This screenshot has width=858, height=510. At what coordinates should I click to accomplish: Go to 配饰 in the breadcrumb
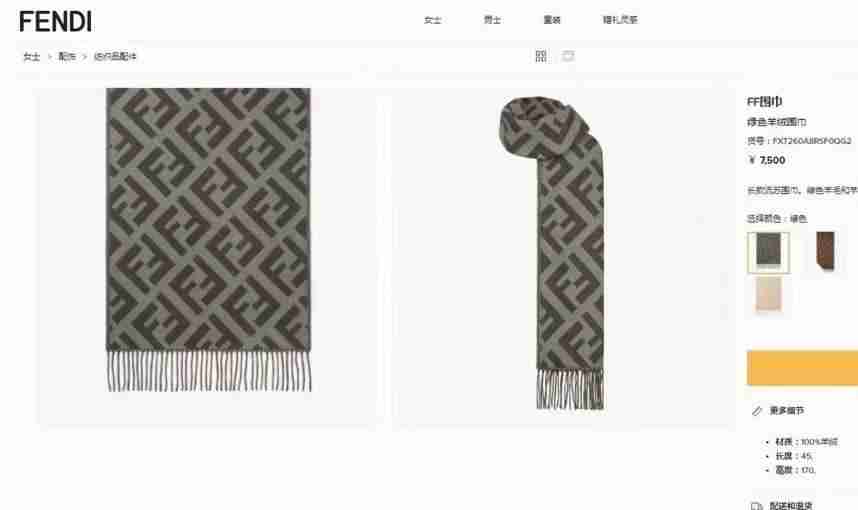pos(67,56)
